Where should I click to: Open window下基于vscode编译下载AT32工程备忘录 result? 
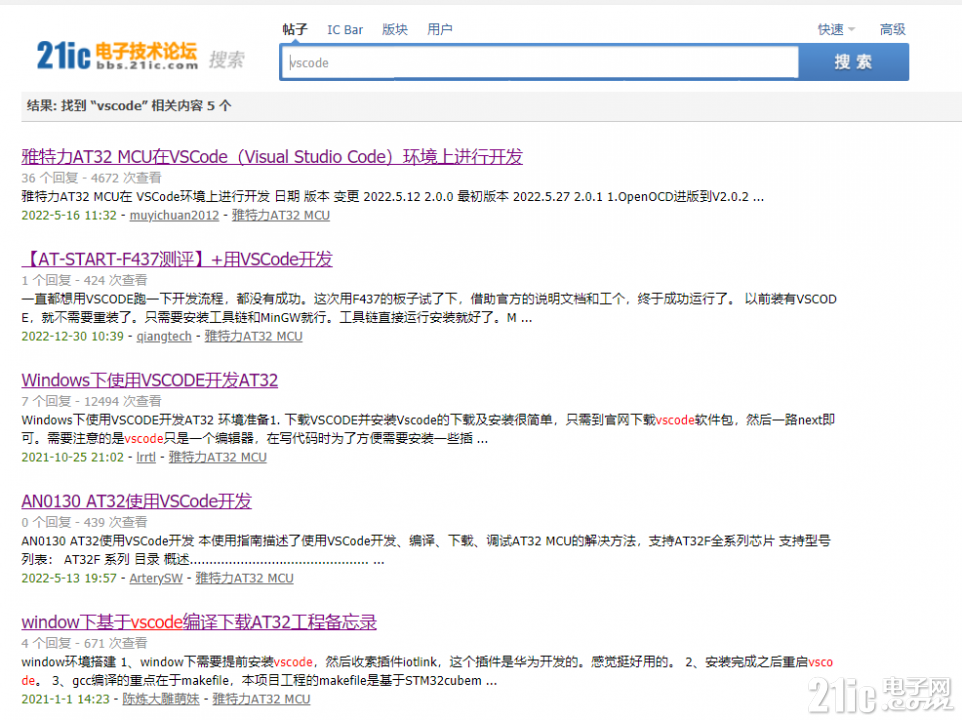coord(199,622)
